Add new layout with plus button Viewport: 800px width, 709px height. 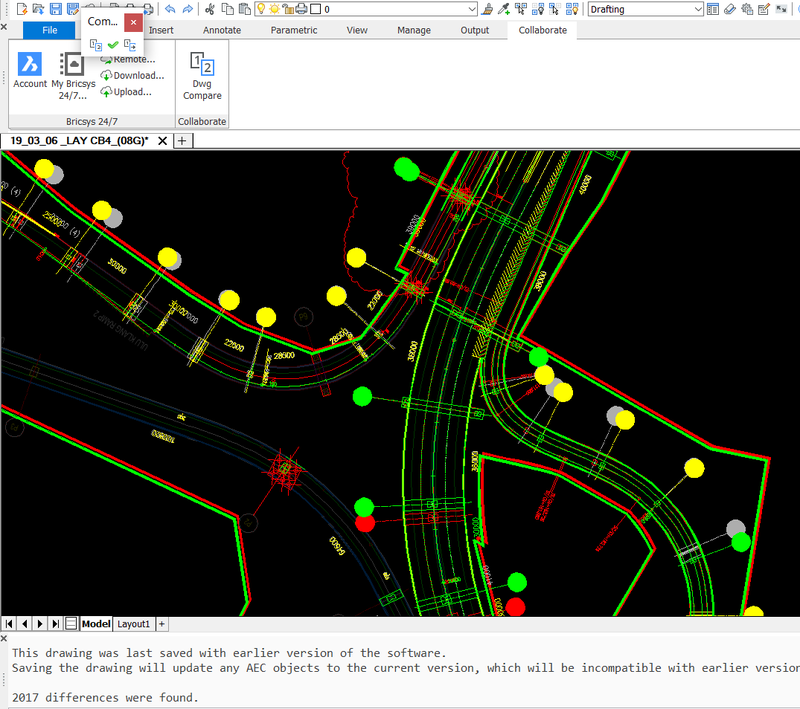[162, 624]
